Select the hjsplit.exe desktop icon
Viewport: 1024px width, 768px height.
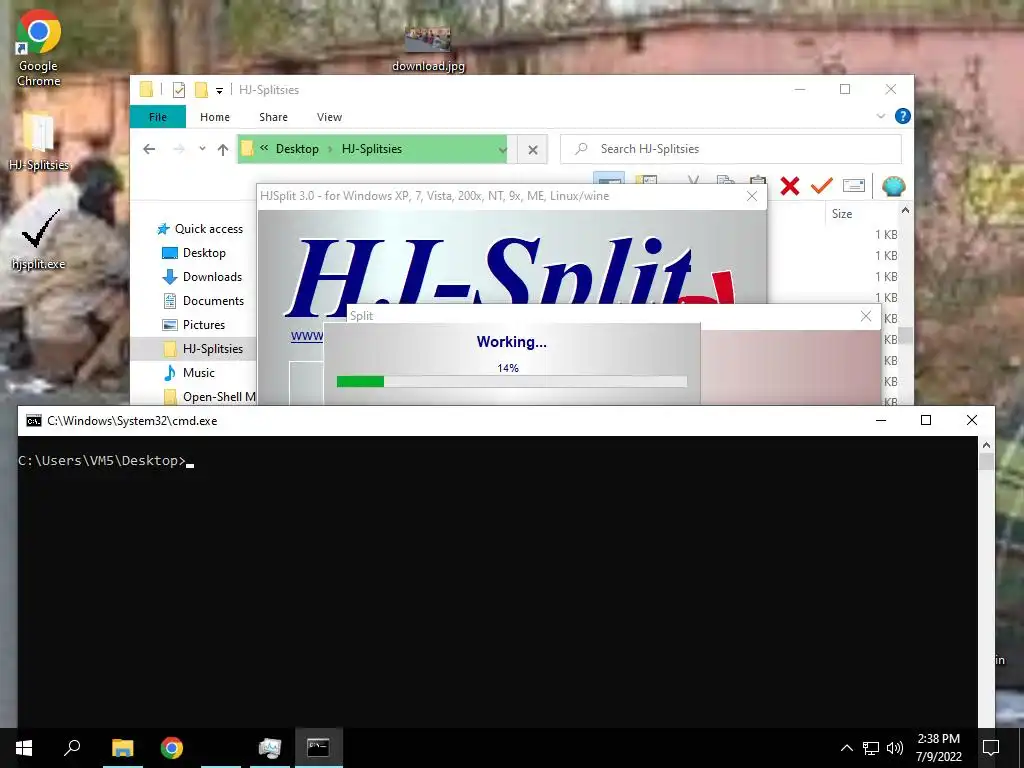point(39,240)
